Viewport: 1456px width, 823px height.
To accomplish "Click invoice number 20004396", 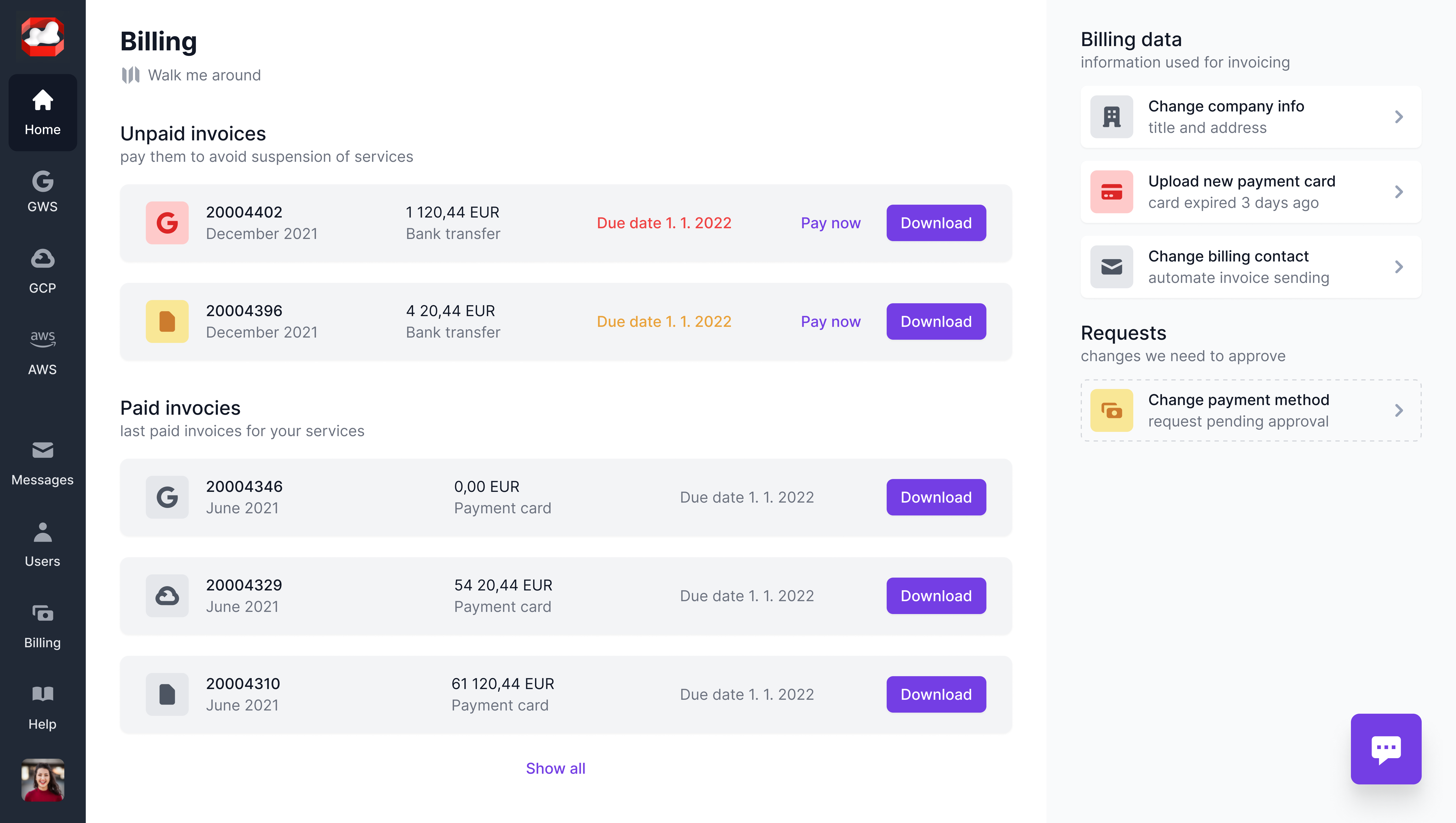I will [244, 310].
